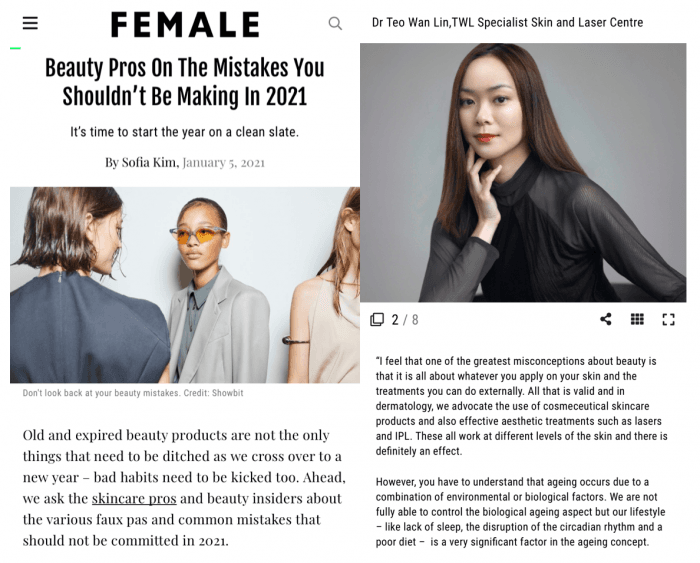Click the paragraph about ageing factors

pyautogui.click(x=520, y=512)
